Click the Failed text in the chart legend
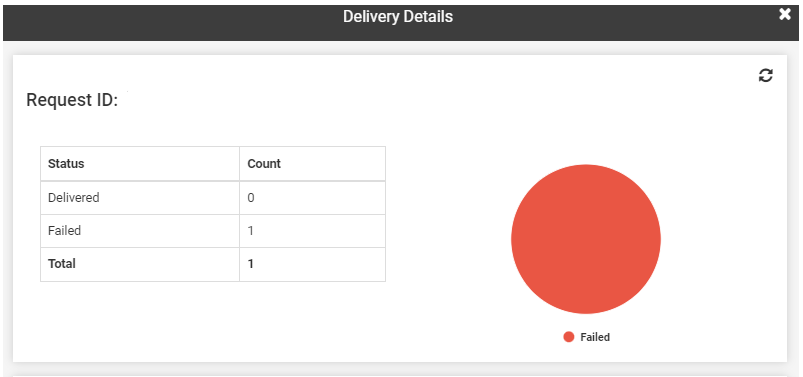The width and height of the screenshot is (803, 377). tap(595, 337)
